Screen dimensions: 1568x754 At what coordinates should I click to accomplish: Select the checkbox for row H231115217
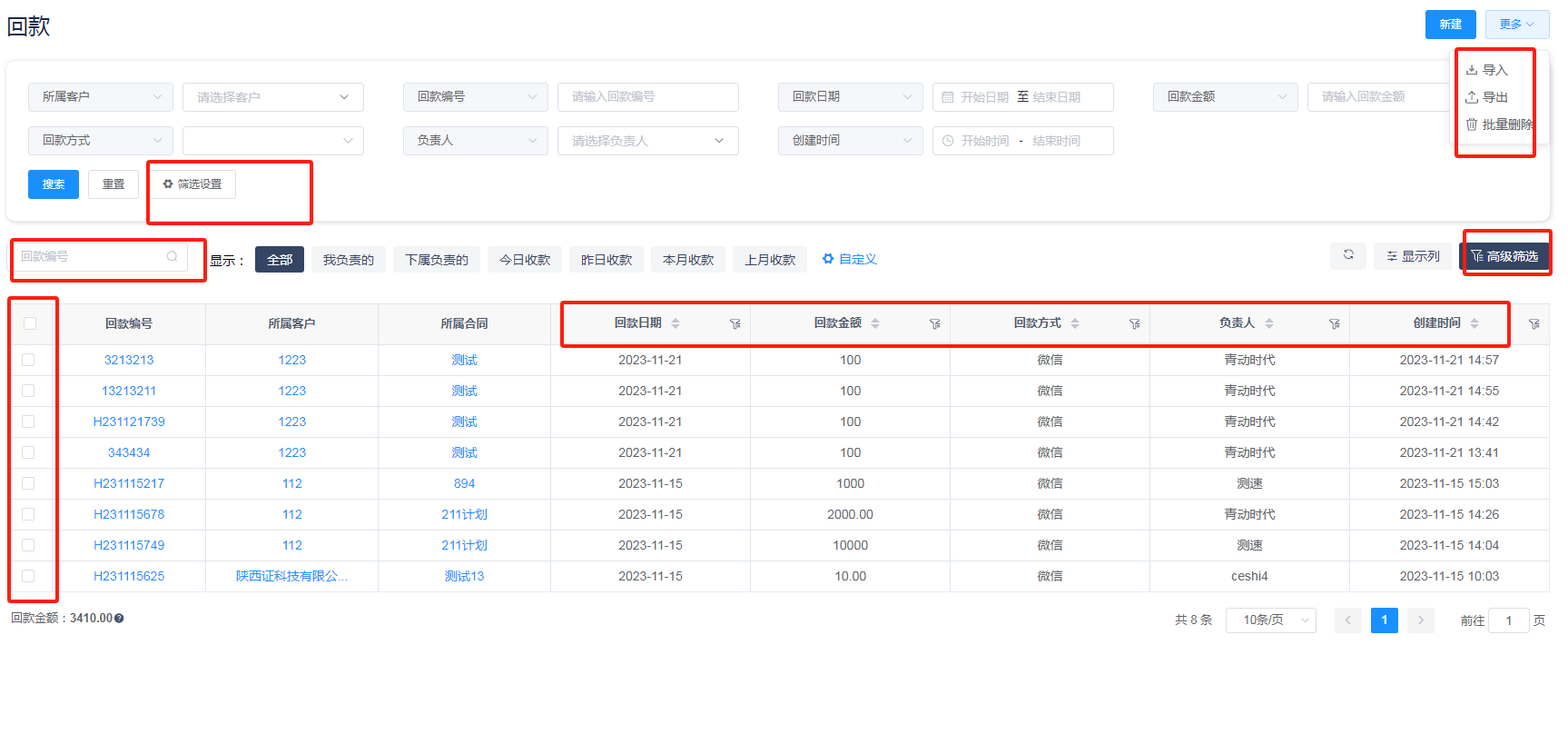pos(29,483)
